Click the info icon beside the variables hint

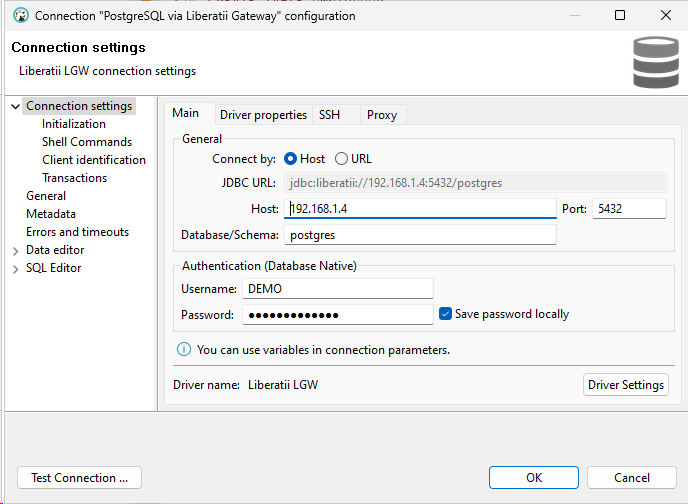pyautogui.click(x=184, y=350)
